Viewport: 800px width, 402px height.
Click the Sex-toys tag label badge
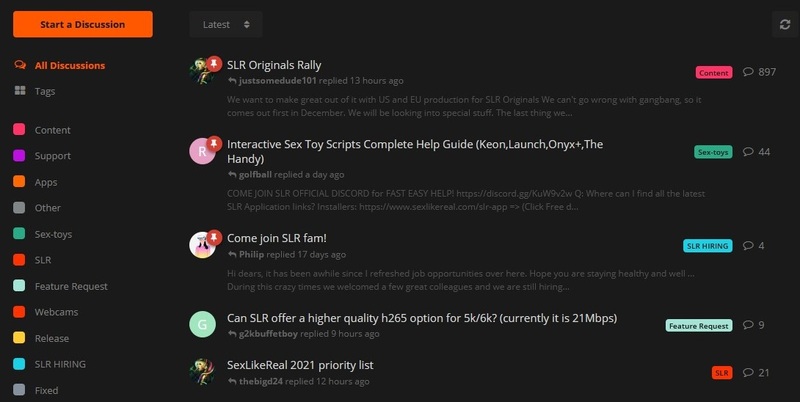pyautogui.click(x=713, y=152)
